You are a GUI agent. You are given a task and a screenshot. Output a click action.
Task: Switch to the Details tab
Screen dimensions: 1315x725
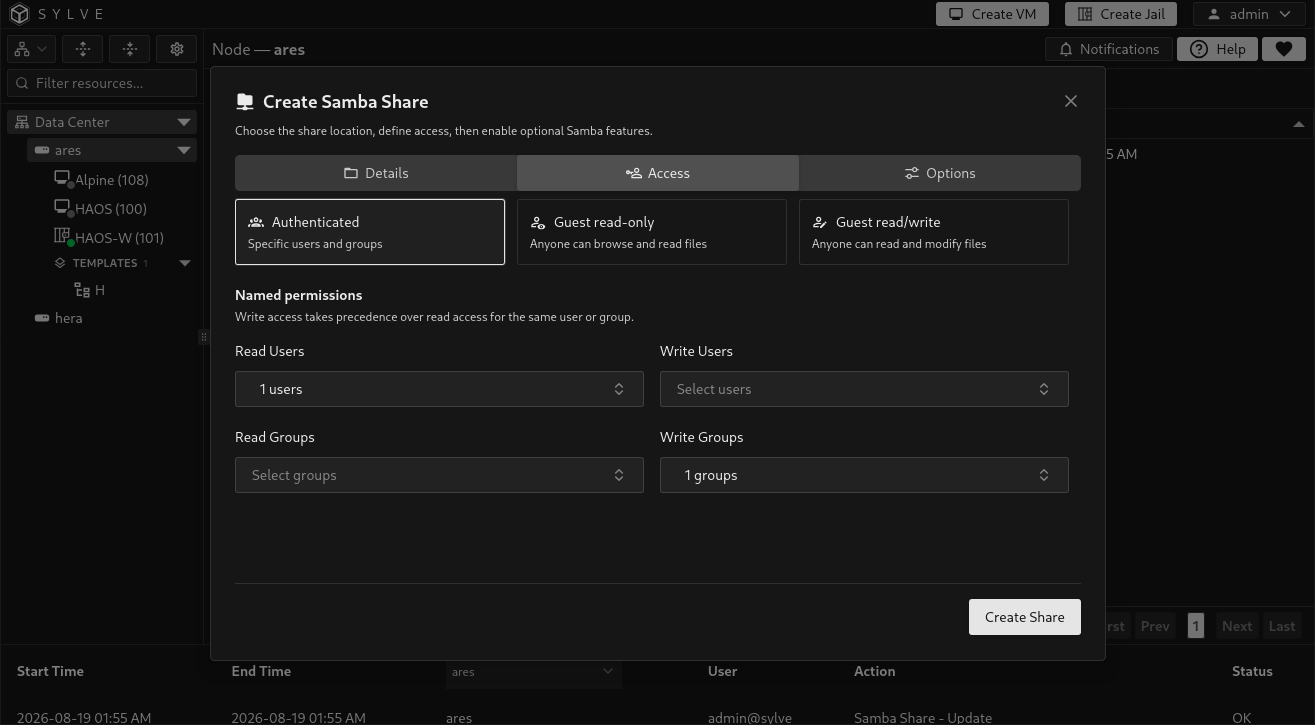376,173
